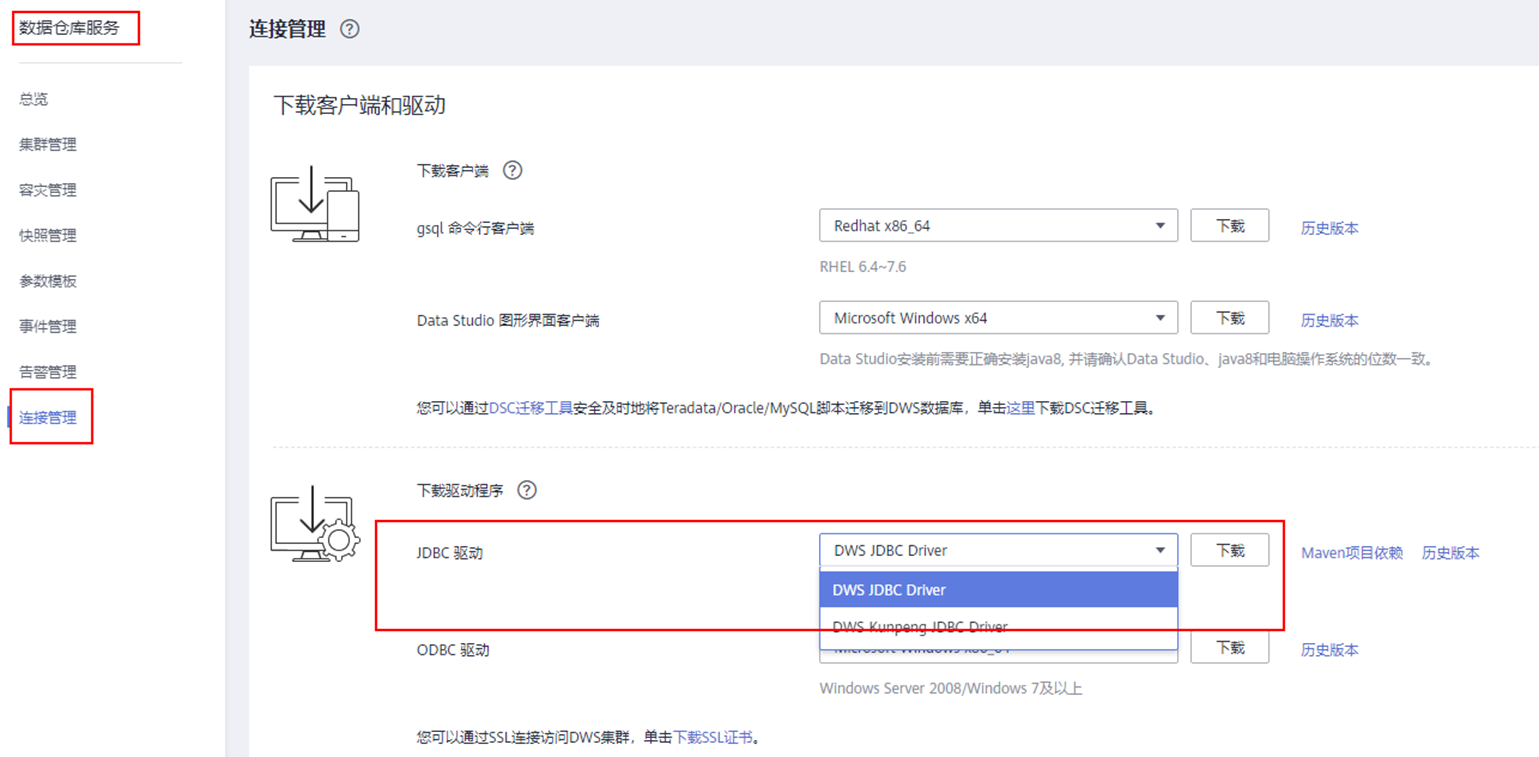Open the gsql client Redhat x86_64 dropdown
The image size is (1539, 757).
coord(998,226)
